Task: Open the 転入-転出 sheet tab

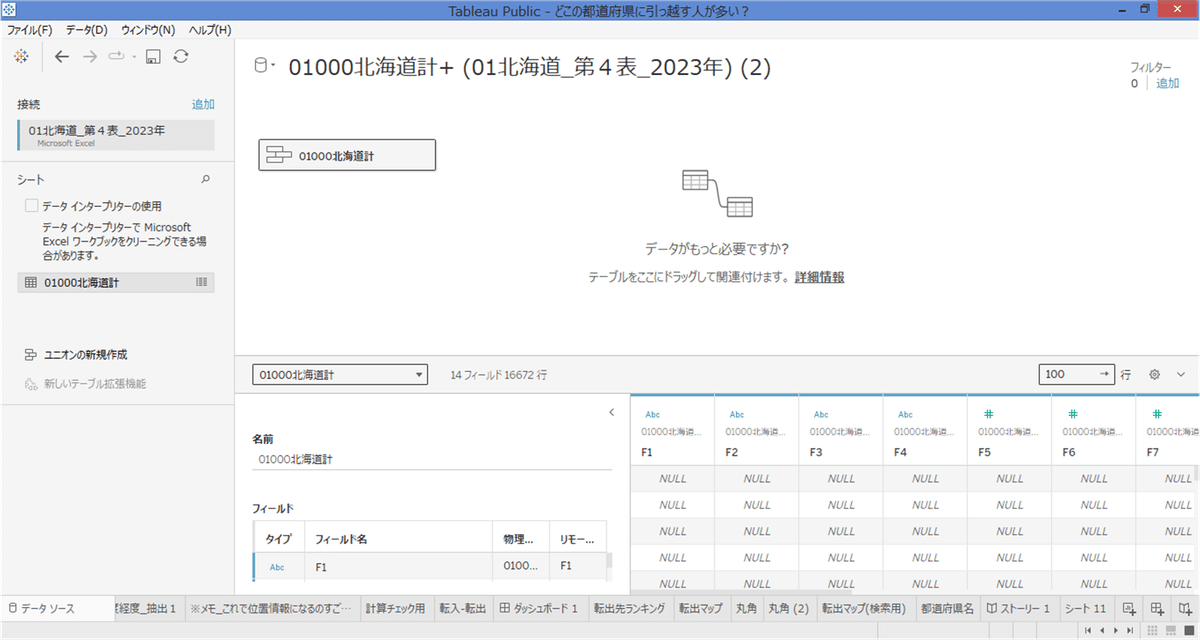Action: 462,608
